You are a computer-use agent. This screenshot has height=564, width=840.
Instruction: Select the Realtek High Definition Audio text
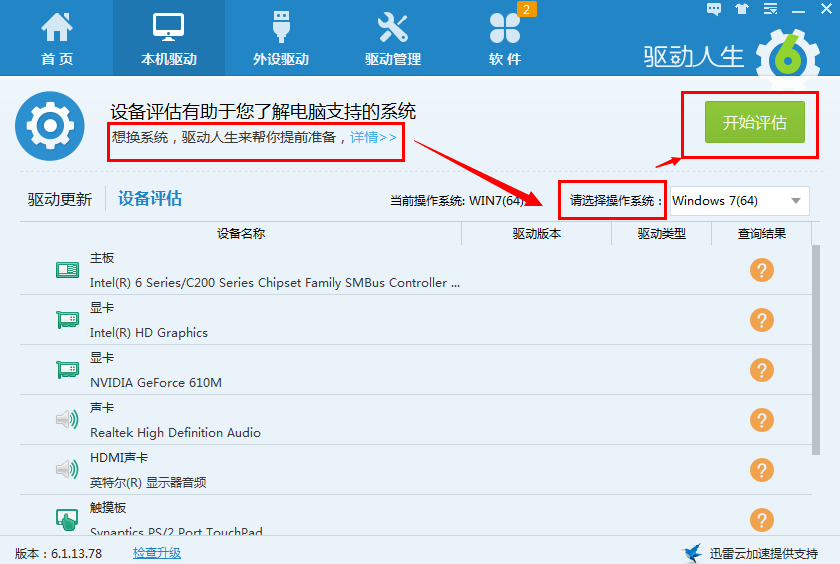[x=175, y=432]
